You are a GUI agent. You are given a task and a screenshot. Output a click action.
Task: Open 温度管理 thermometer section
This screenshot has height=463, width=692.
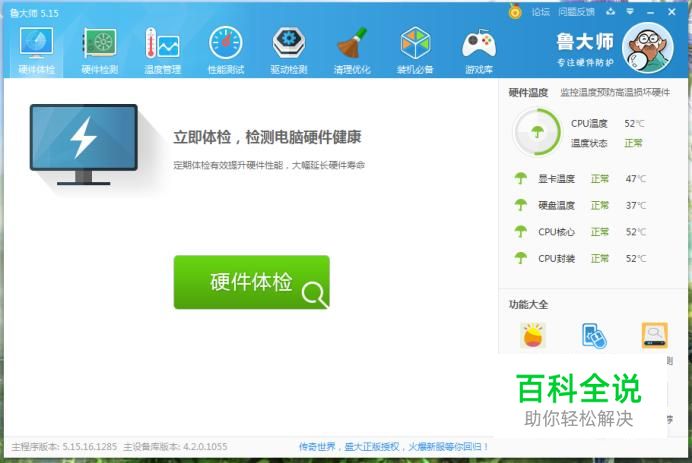[162, 50]
